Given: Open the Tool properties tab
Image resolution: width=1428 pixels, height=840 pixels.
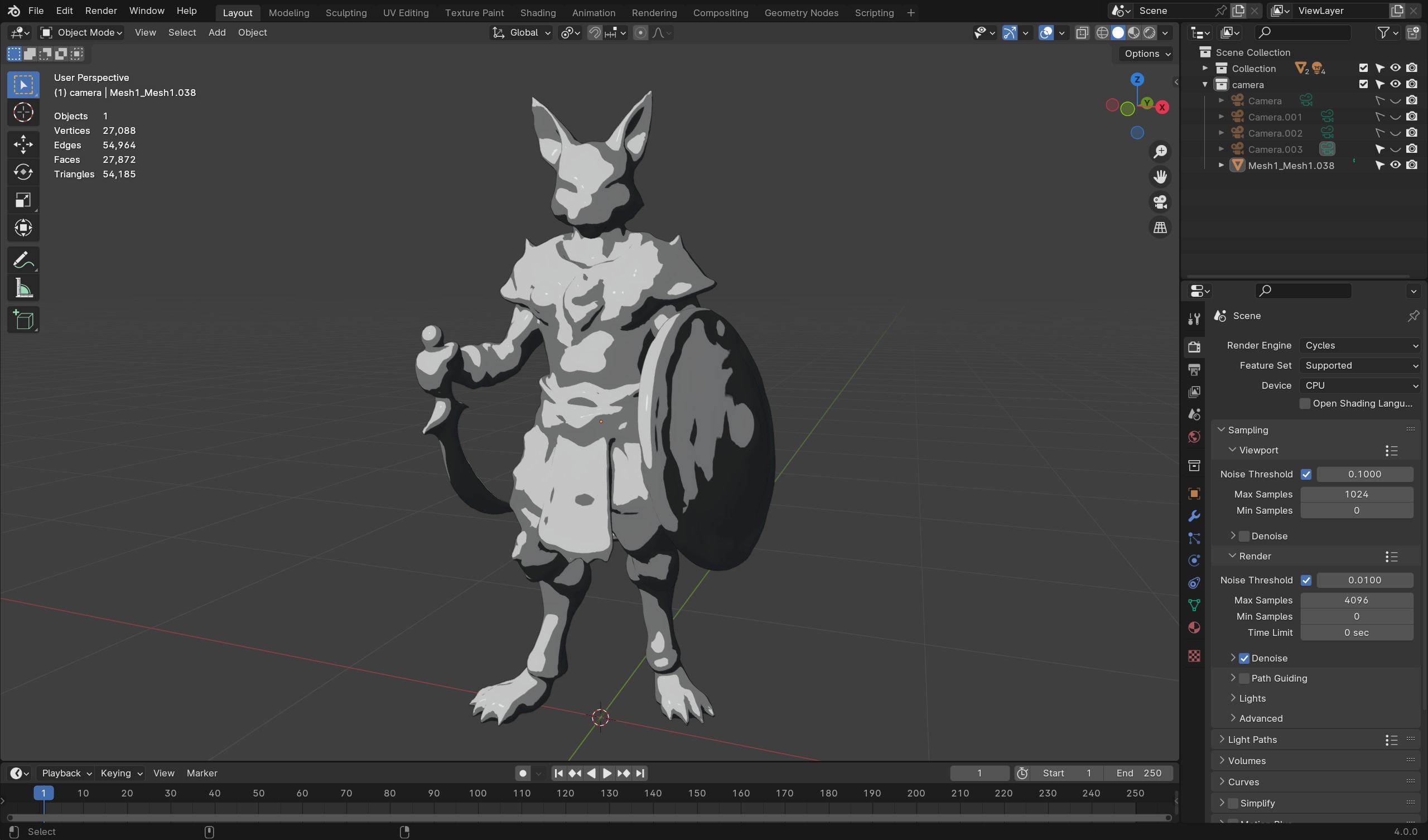Looking at the screenshot, I should [1194, 319].
